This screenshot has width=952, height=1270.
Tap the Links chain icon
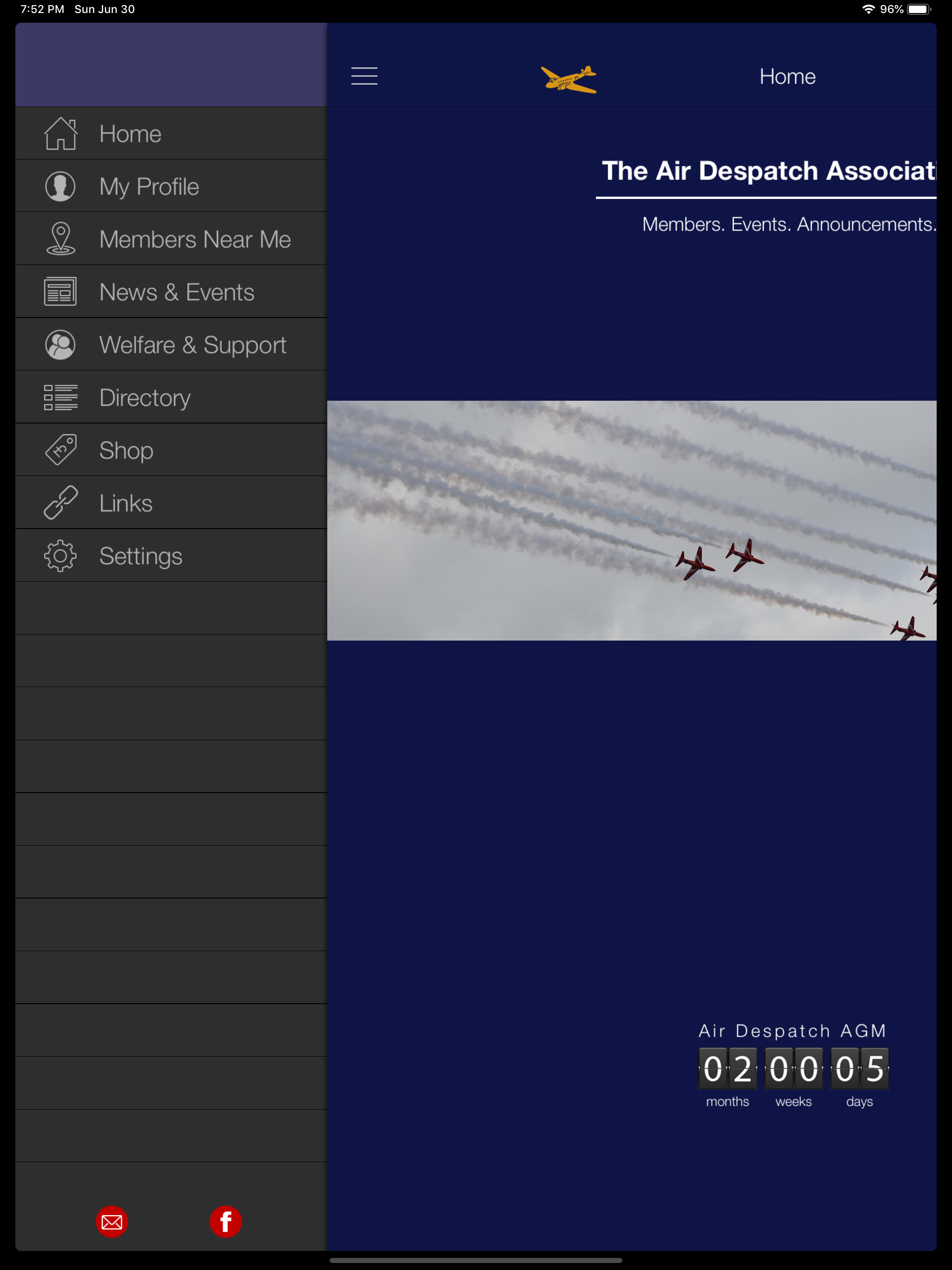[x=60, y=503]
